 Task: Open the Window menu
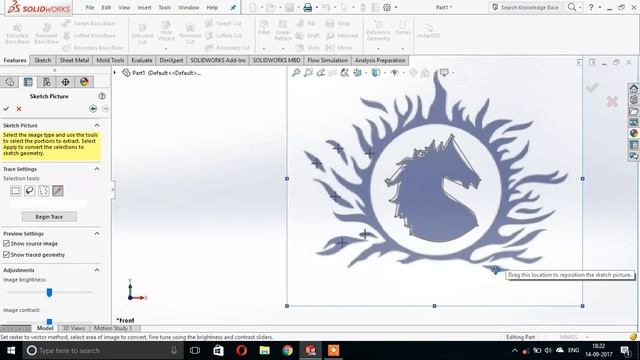pos(189,7)
